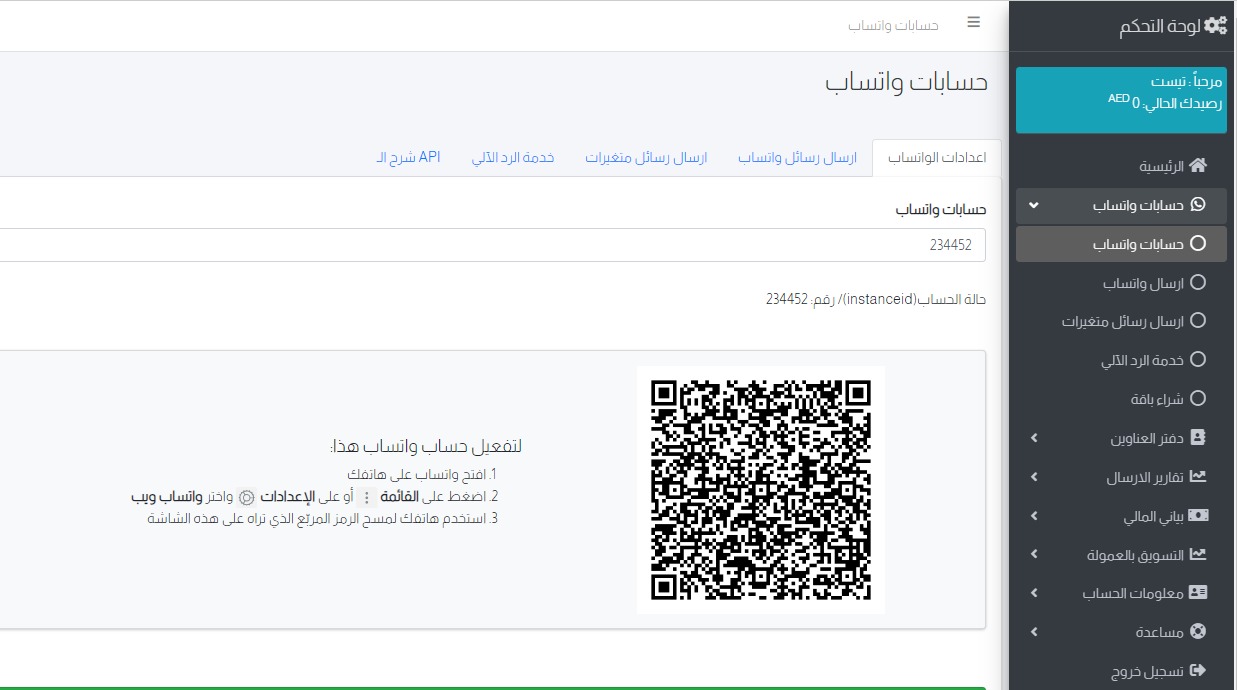Click the teal balance welcome box
Image resolution: width=1237 pixels, height=690 pixels.
(1121, 100)
